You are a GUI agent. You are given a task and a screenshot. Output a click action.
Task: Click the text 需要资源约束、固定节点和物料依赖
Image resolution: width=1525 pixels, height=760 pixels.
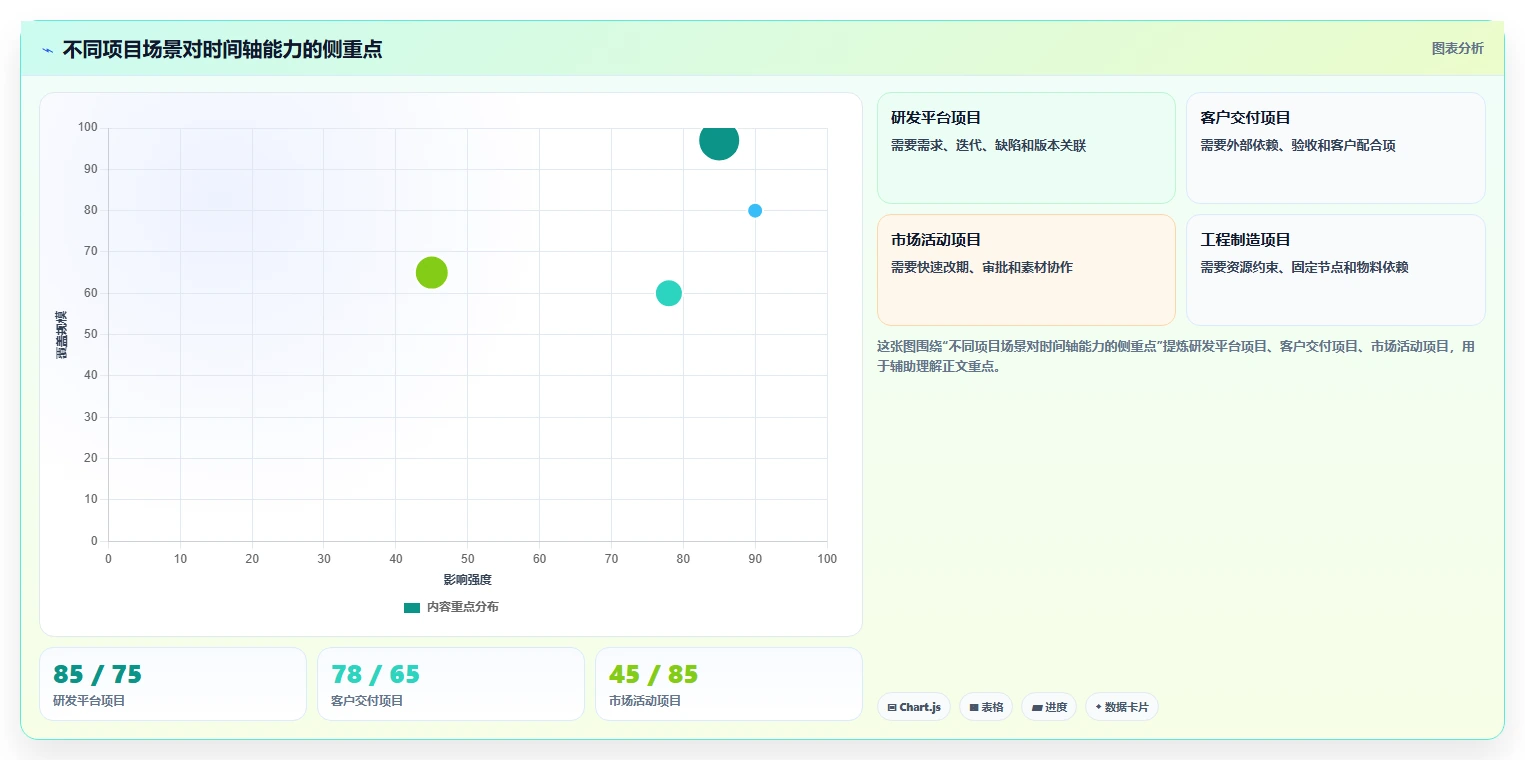click(1304, 268)
